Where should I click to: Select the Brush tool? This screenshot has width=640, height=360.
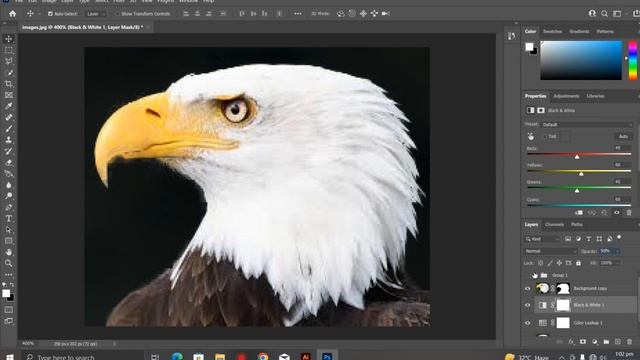(9, 129)
